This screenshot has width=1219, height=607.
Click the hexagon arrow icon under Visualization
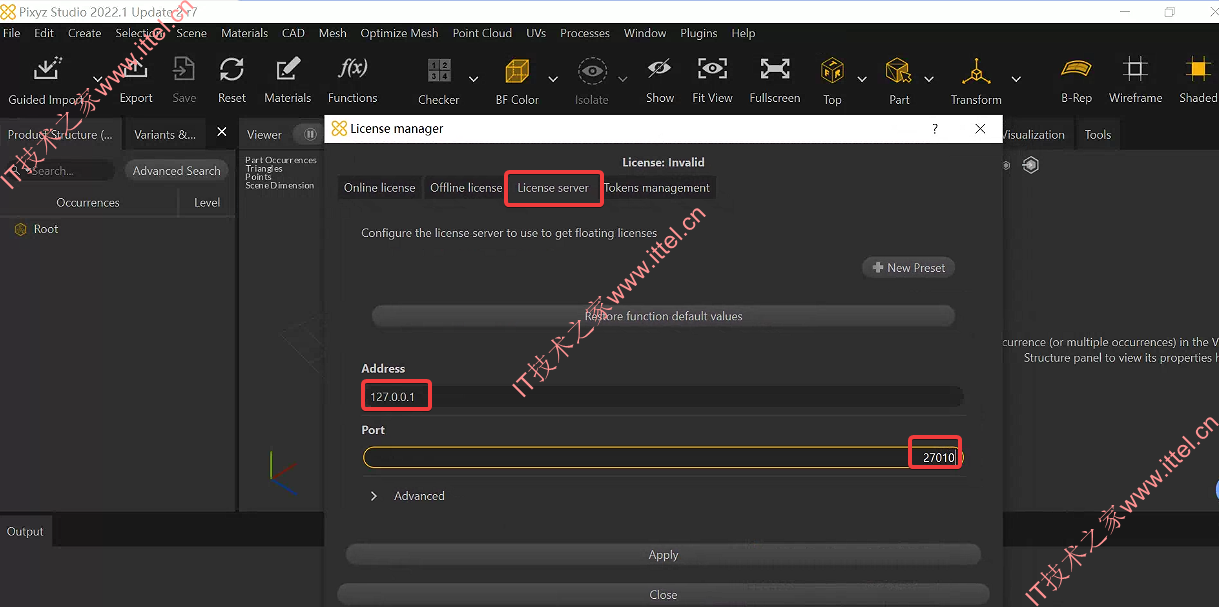[1031, 166]
